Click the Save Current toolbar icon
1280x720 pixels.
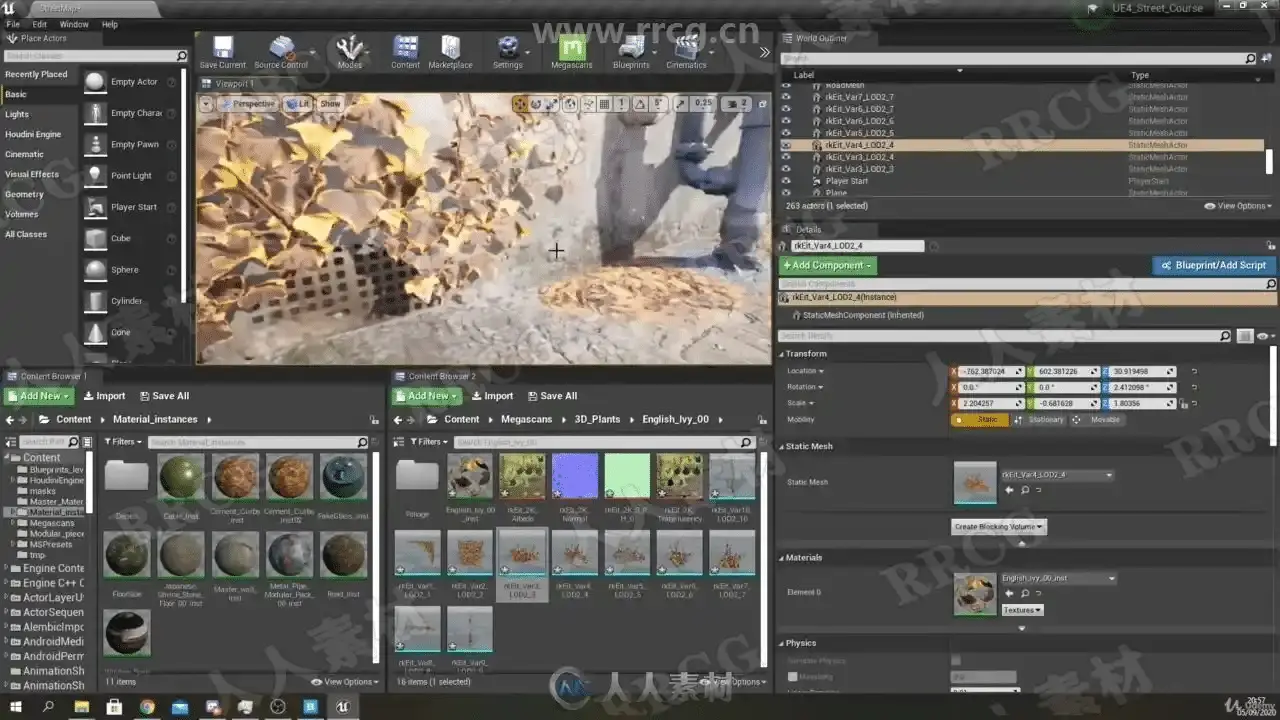(222, 48)
